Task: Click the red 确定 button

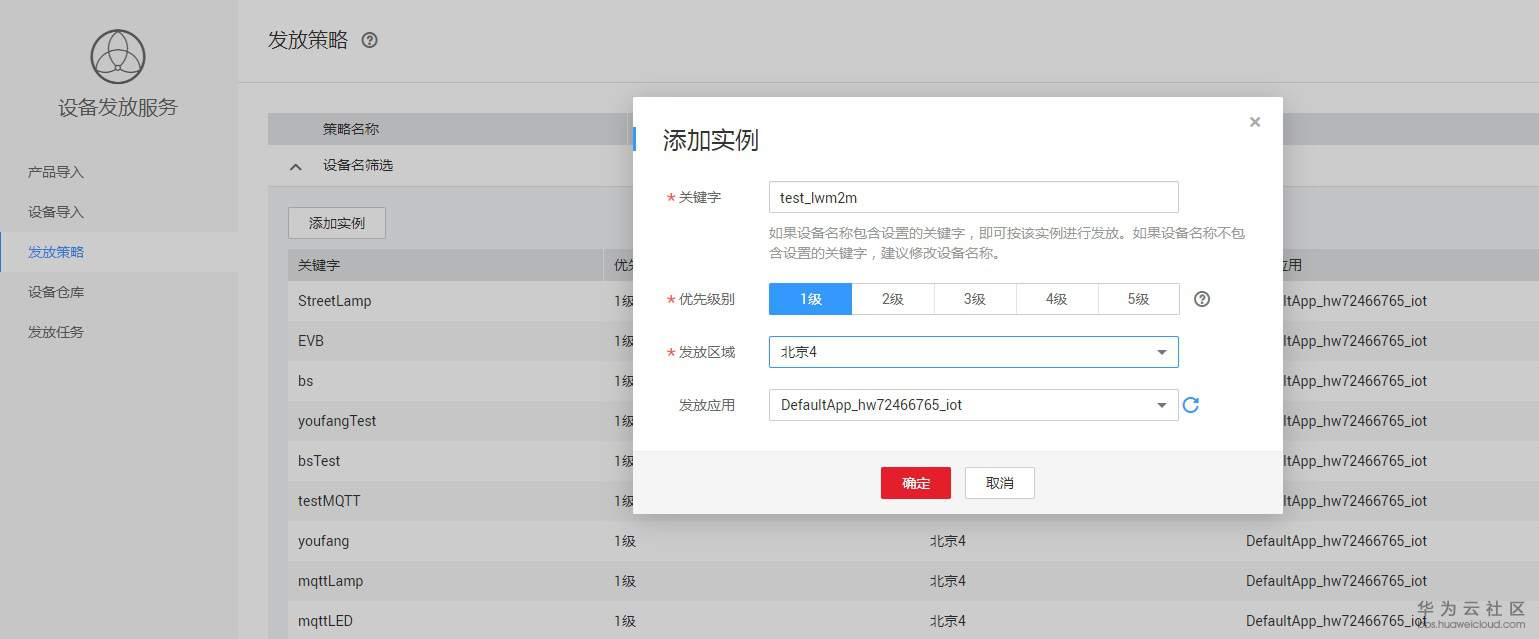Action: click(x=916, y=483)
